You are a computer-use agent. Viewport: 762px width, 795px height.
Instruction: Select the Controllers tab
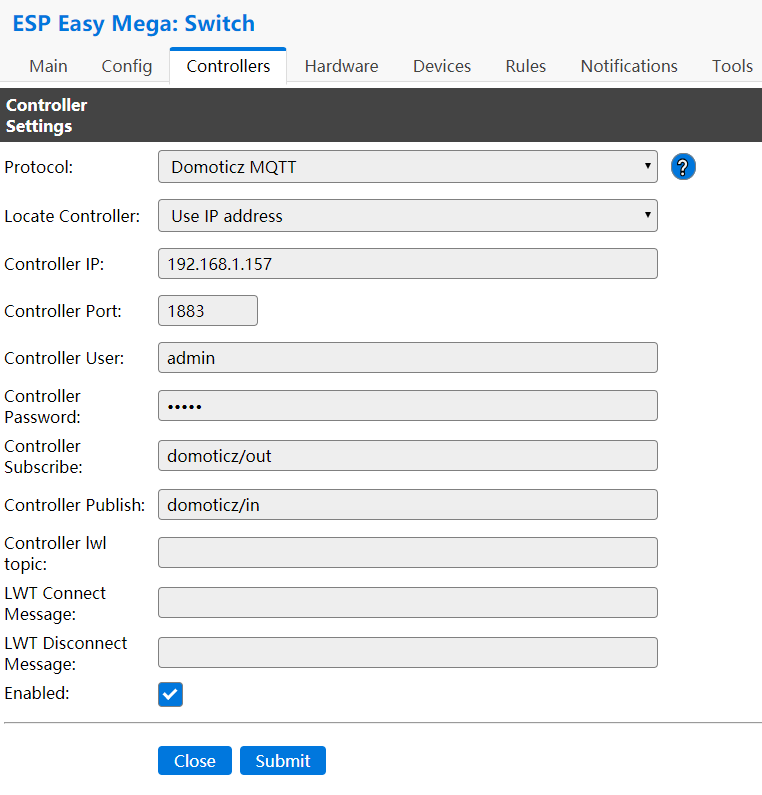tap(228, 66)
